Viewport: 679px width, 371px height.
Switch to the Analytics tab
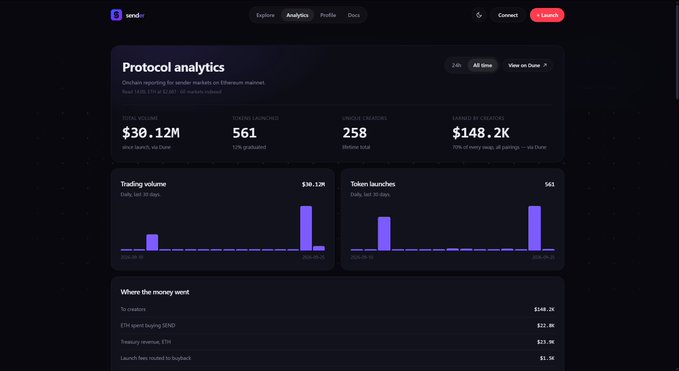click(x=297, y=15)
